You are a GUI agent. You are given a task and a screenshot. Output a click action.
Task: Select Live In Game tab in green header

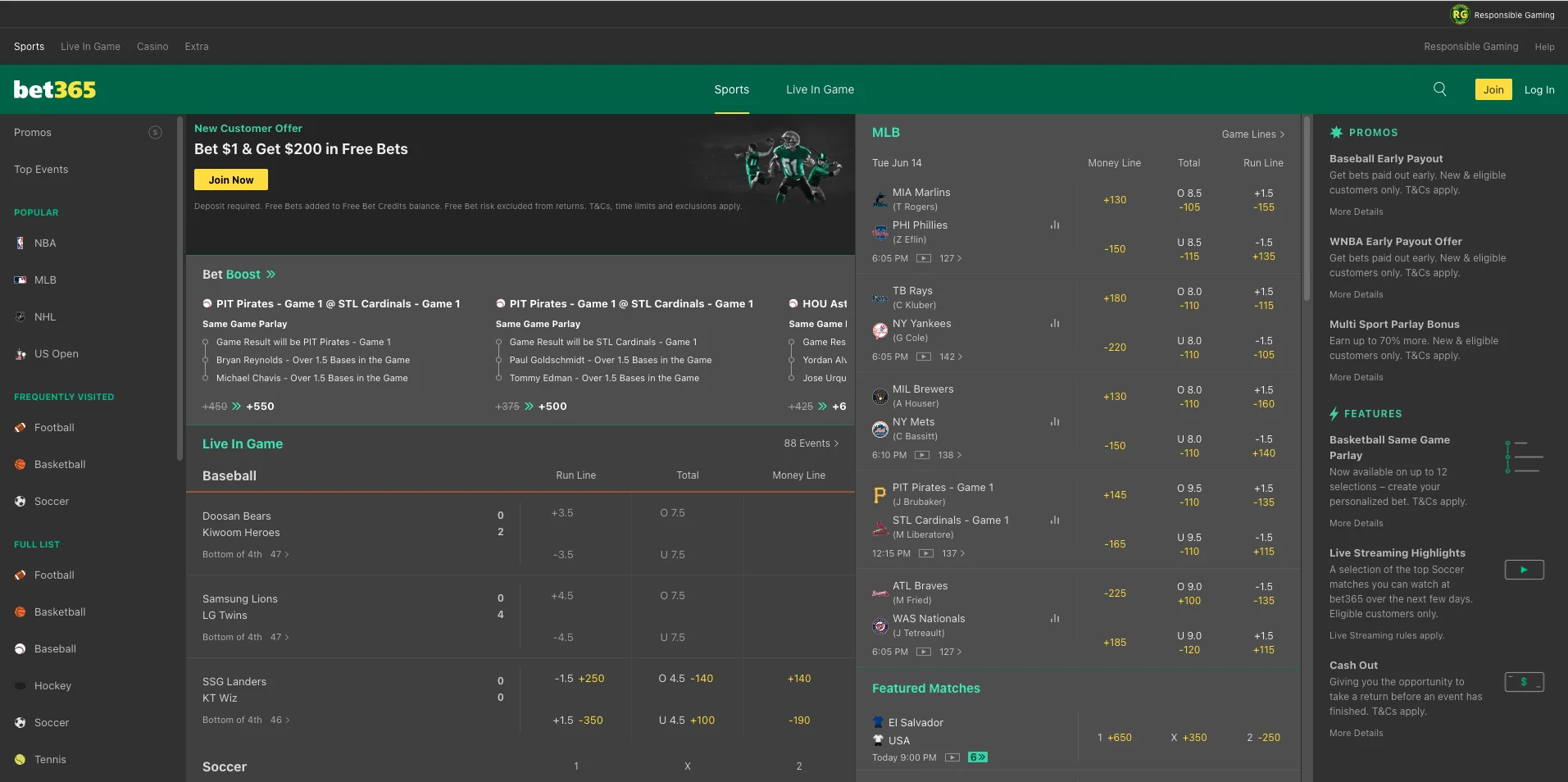coord(820,89)
